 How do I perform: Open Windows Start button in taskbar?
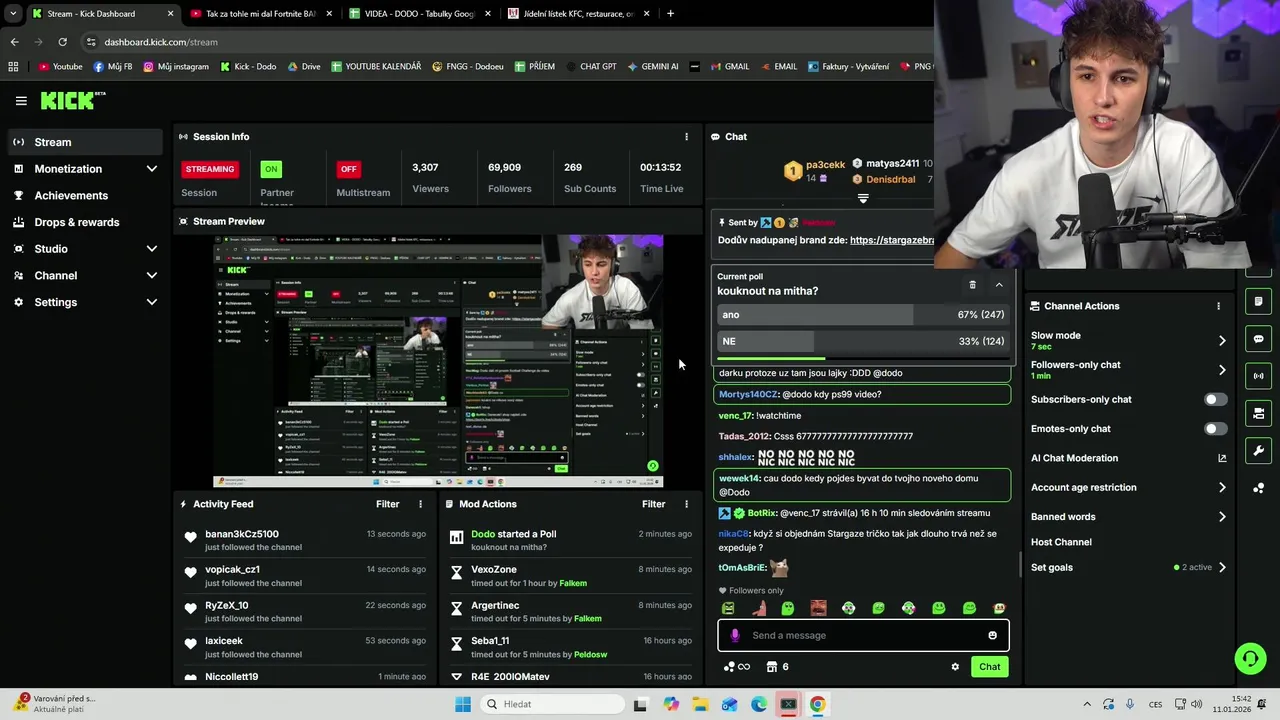[x=462, y=704]
